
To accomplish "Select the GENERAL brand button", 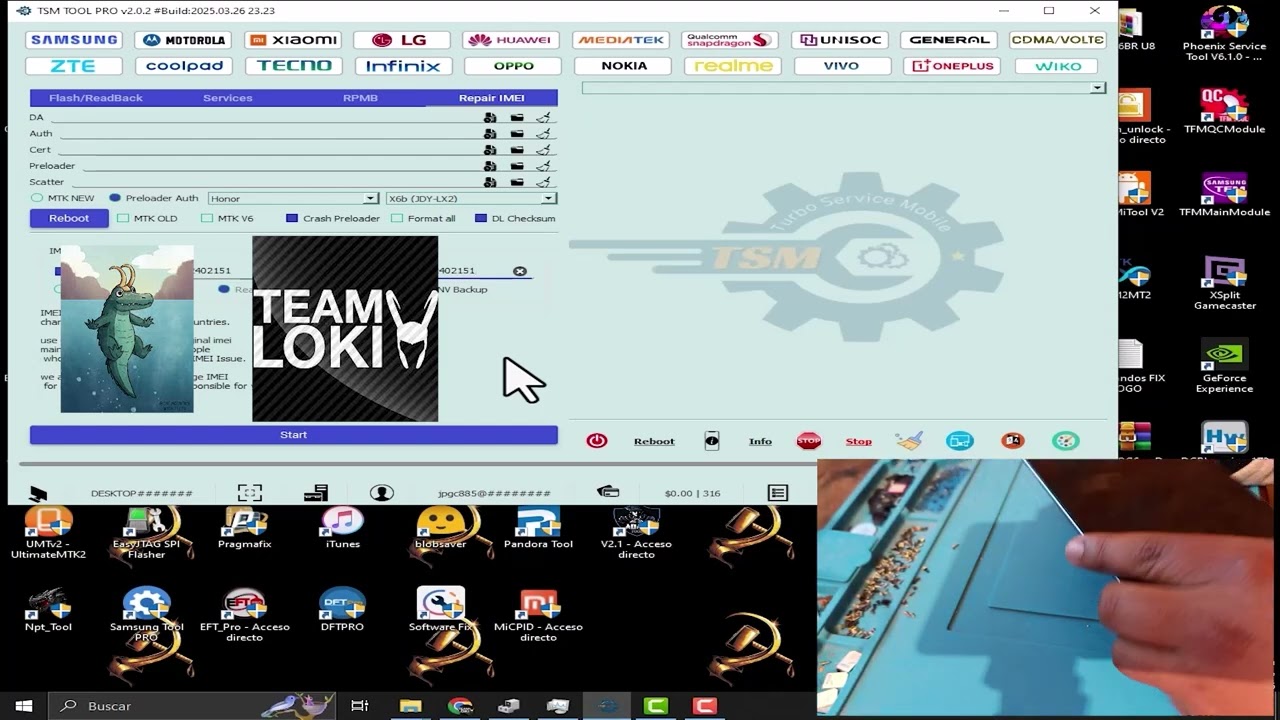I will (949, 40).
